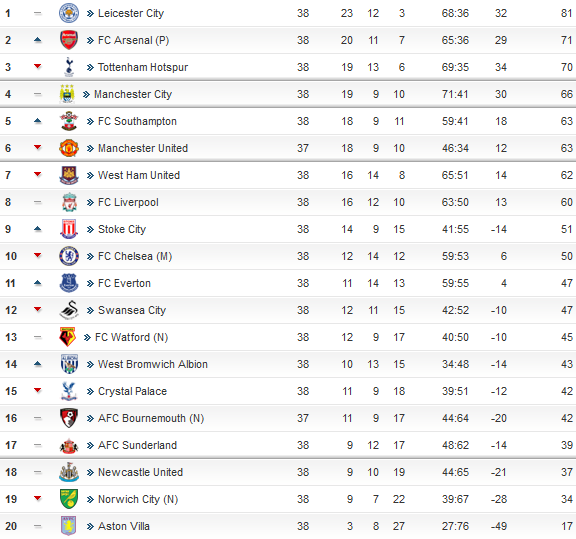
Task: Click the red down arrow beside Manchester United
Action: [37, 147]
